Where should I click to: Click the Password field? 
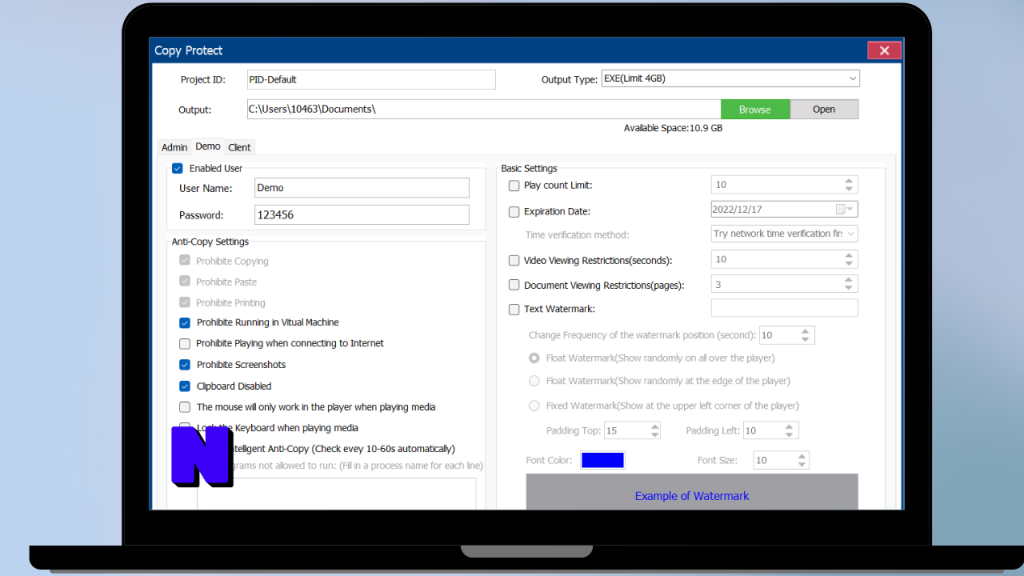[362, 215]
